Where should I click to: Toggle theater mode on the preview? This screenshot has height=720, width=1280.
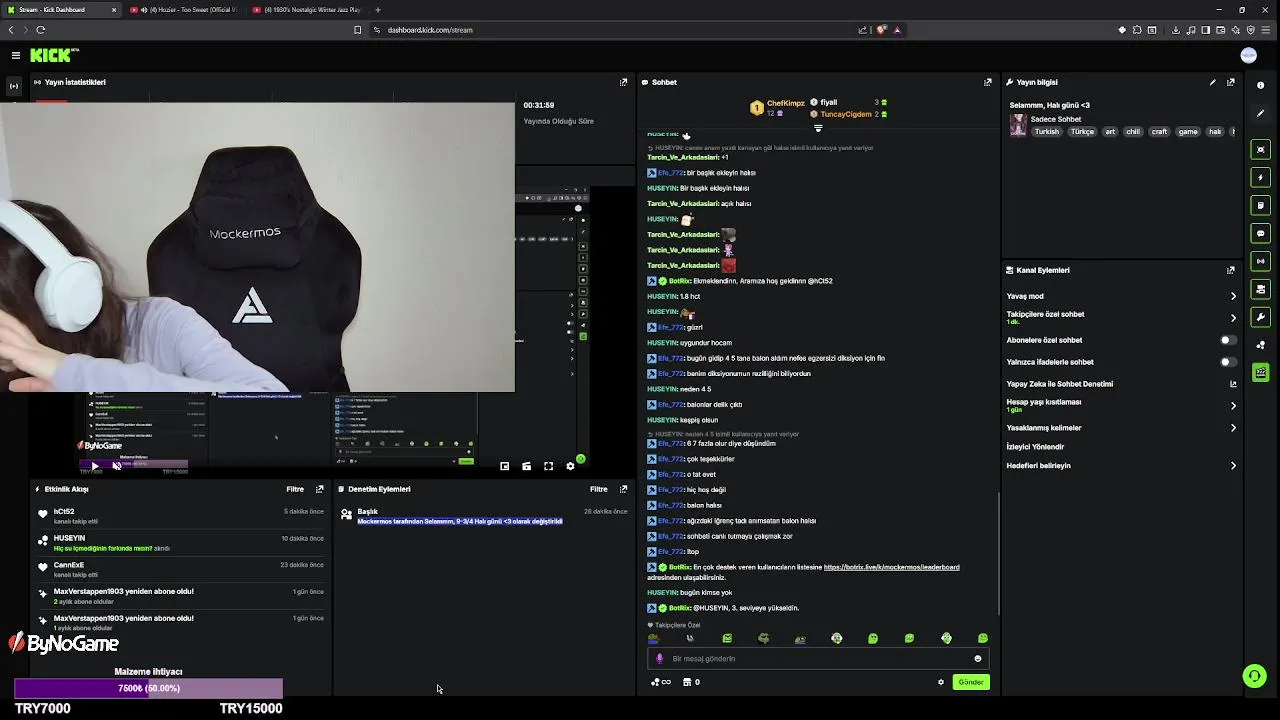point(526,466)
